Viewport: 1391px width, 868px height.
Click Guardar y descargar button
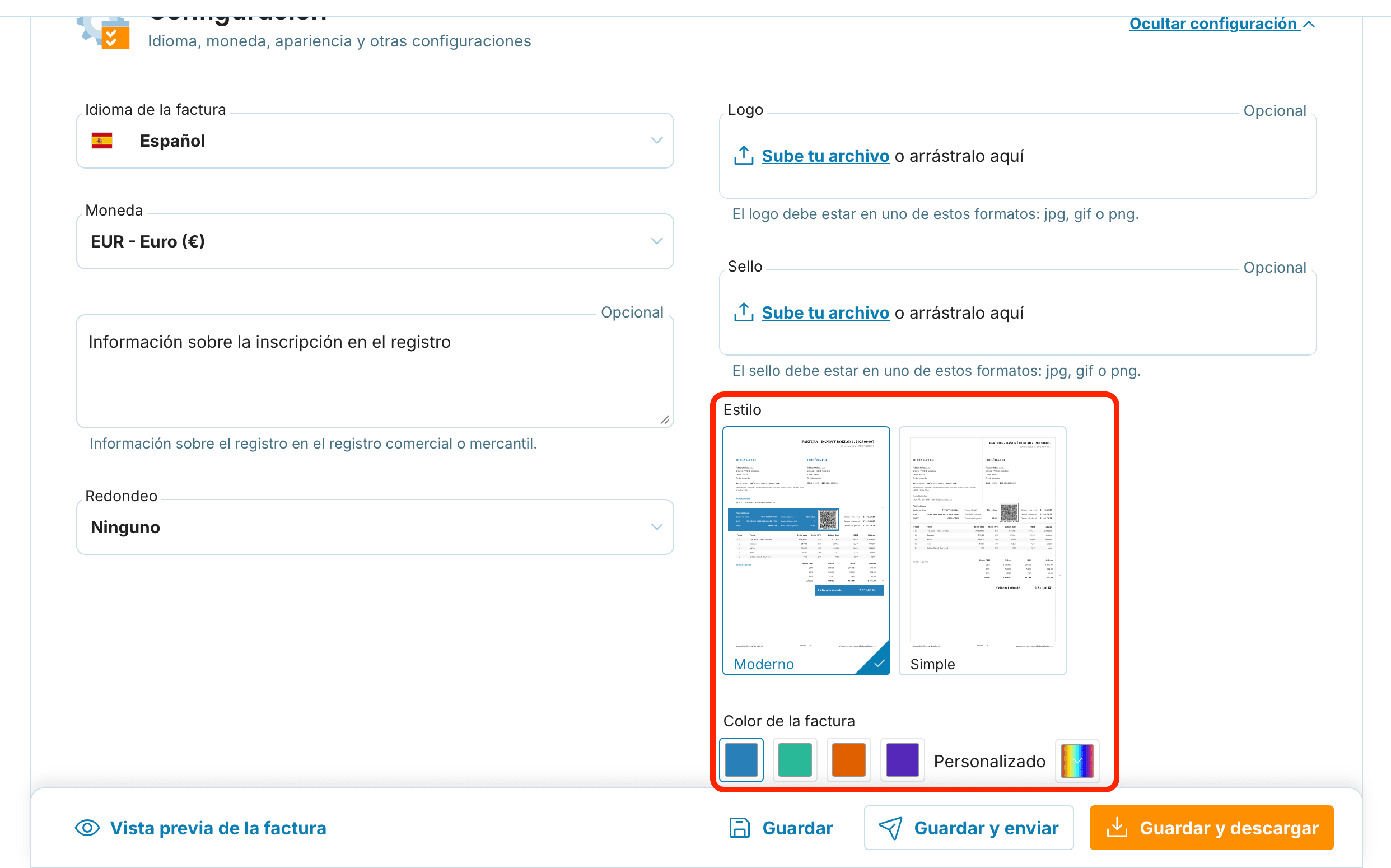click(x=1211, y=828)
